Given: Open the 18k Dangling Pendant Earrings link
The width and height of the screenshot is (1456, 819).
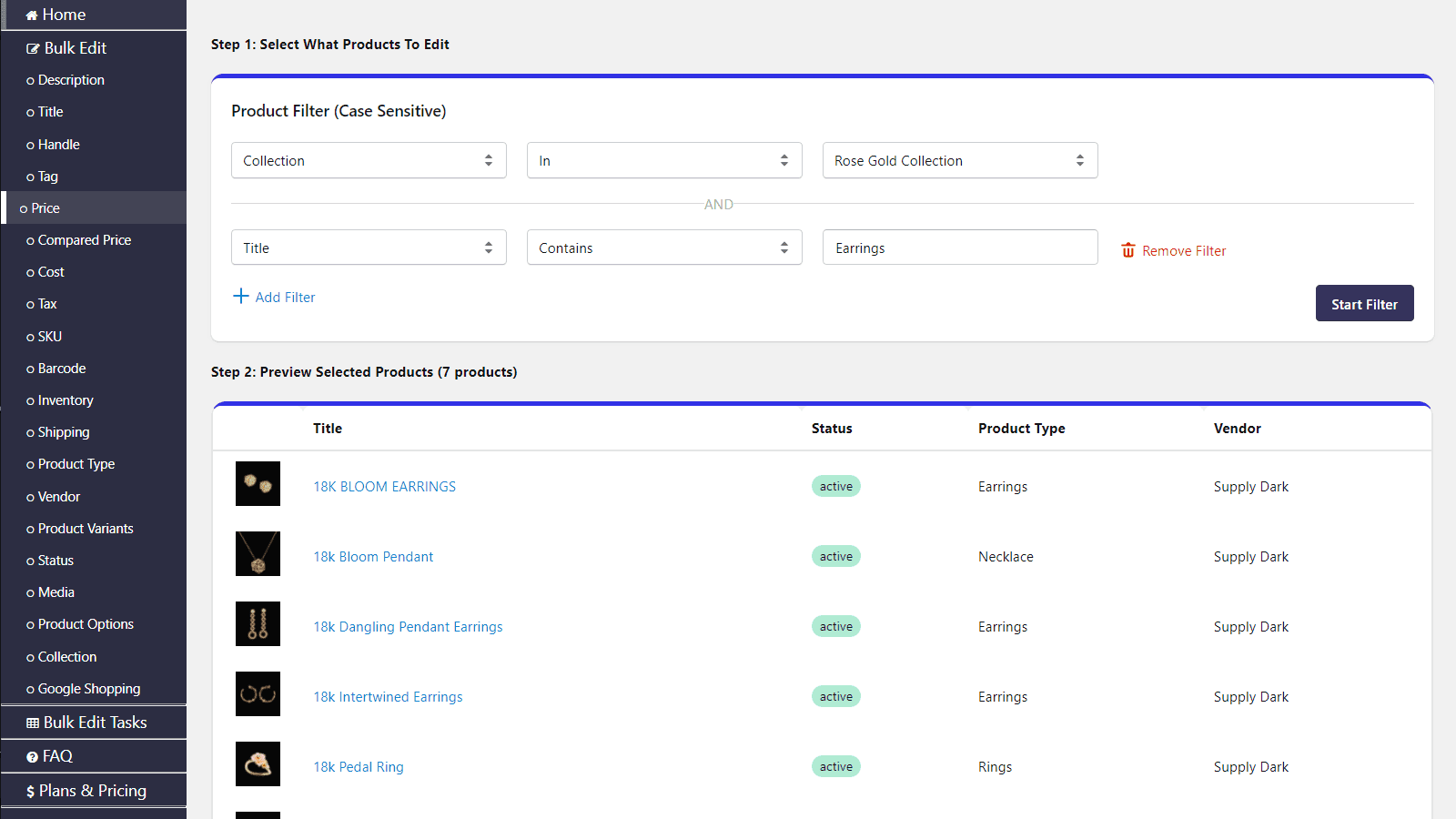Looking at the screenshot, I should pyautogui.click(x=408, y=627).
